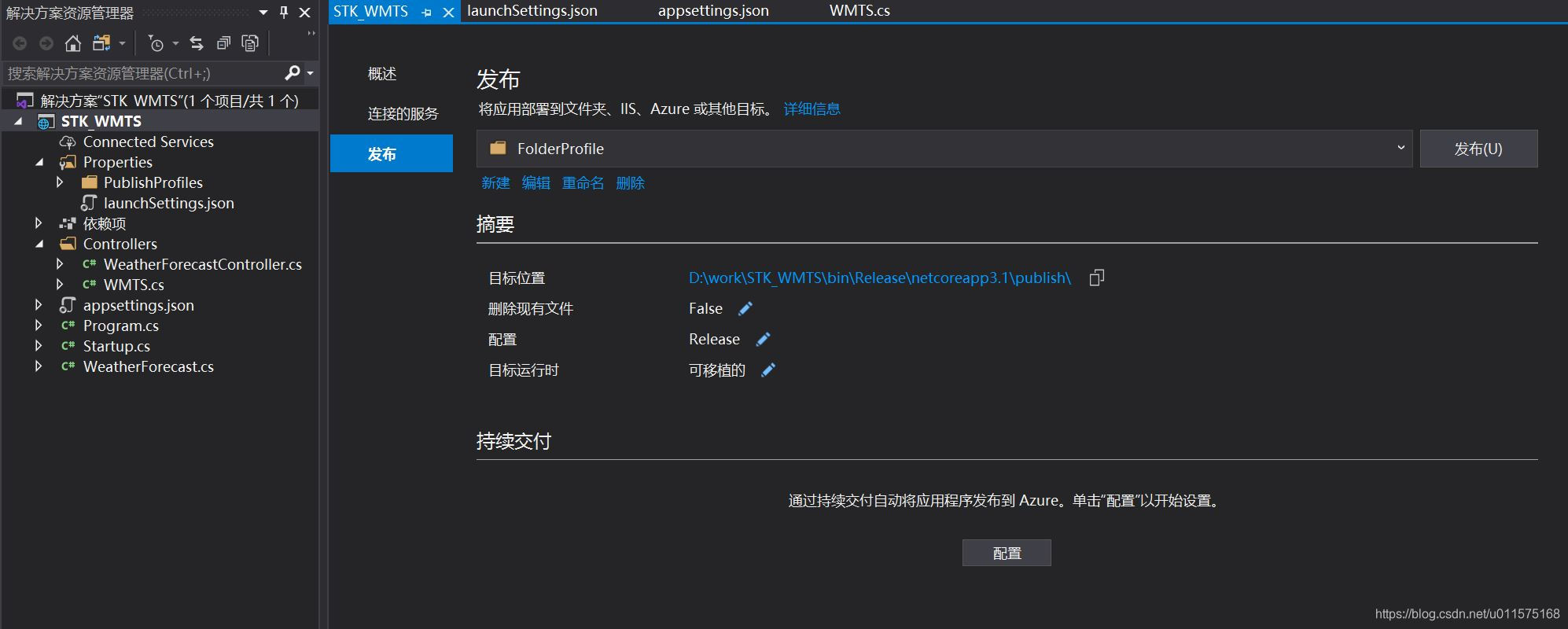Edit the target runtime 可移植的 with pencil icon
Image resolution: width=1568 pixels, height=629 pixels.
pos(768,370)
